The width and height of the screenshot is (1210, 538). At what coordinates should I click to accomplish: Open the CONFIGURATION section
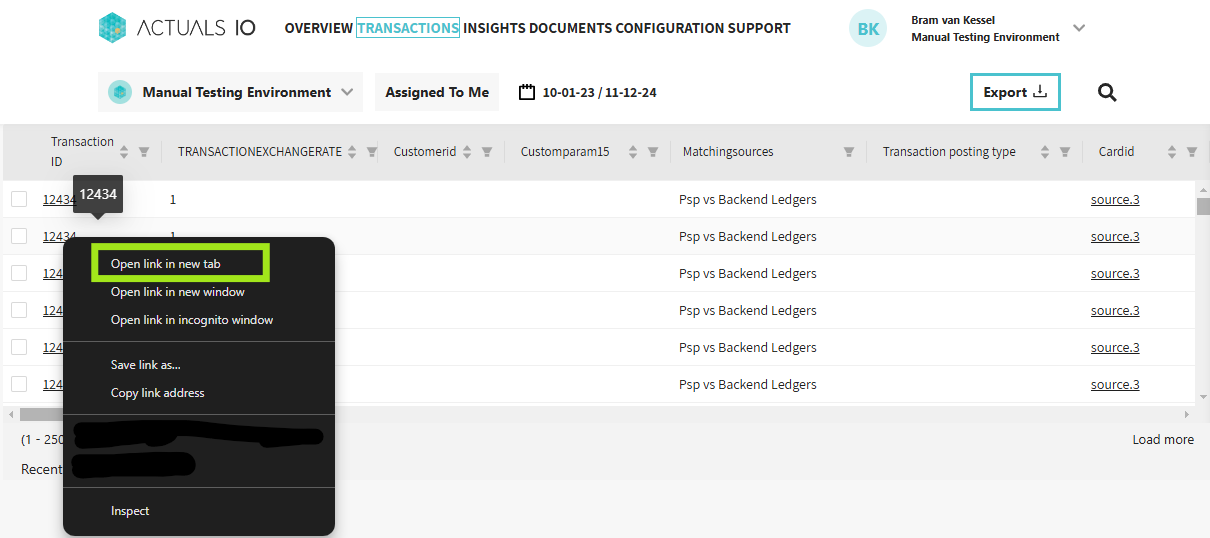669,28
